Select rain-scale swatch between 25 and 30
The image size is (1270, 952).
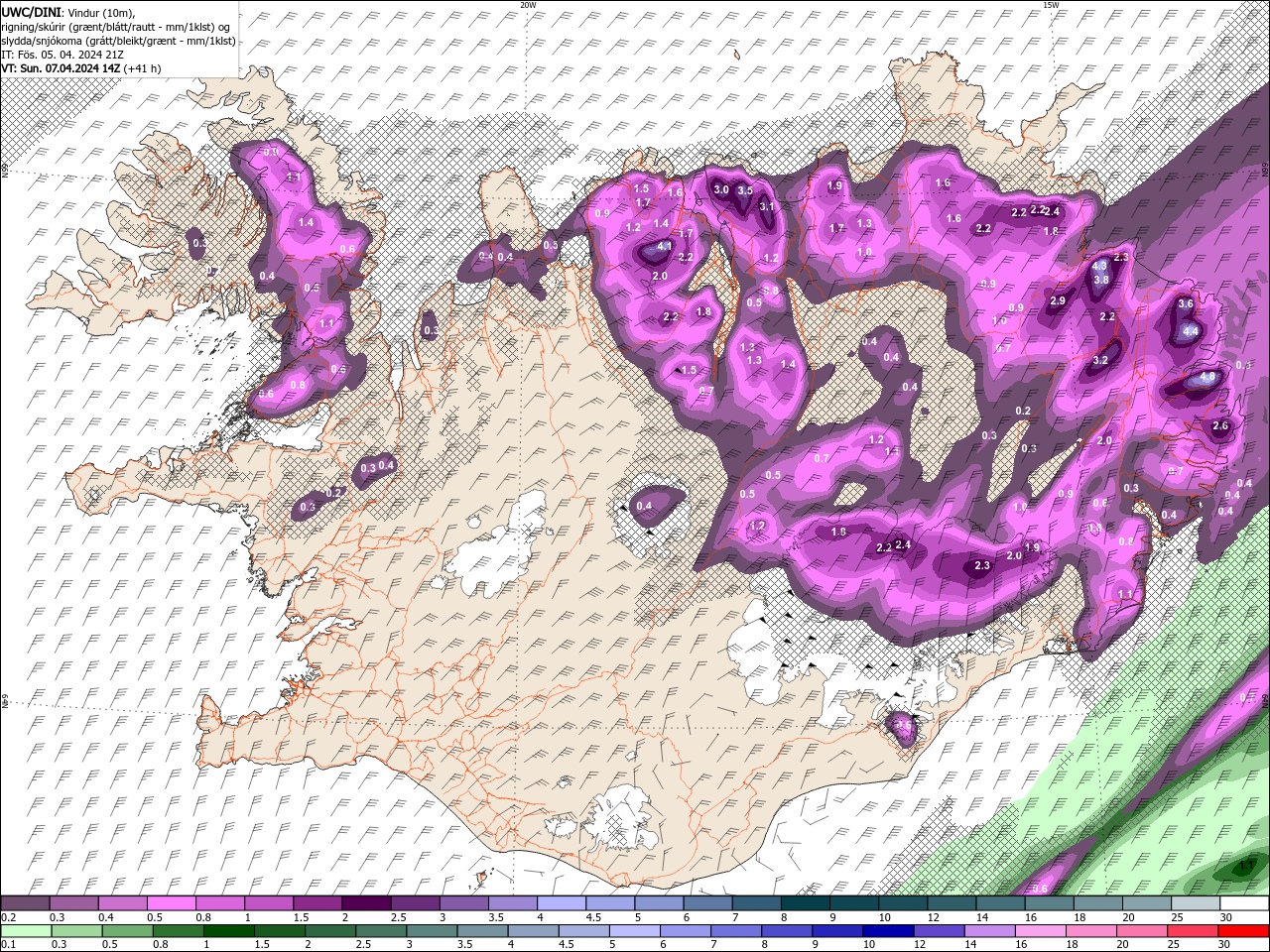coord(1191,931)
